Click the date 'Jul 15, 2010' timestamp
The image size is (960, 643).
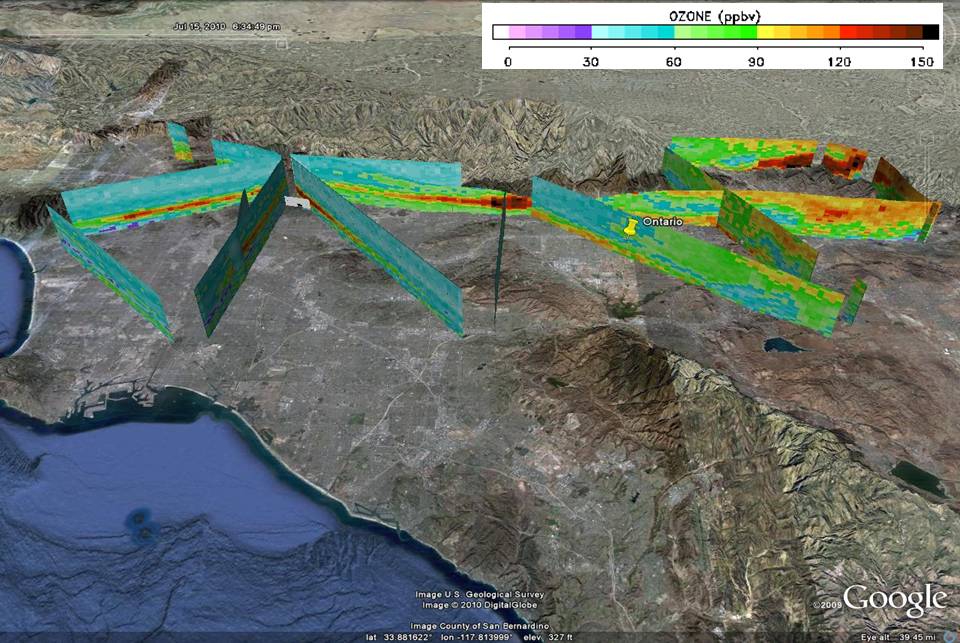[x=200, y=27]
